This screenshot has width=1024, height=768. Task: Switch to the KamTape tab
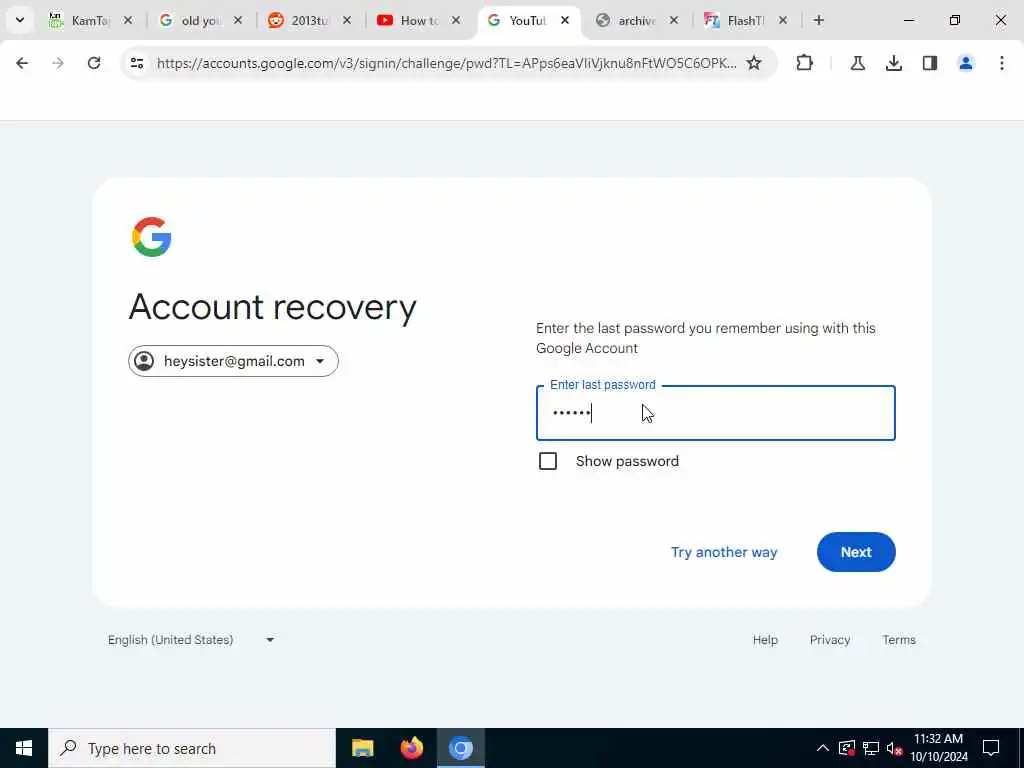click(x=90, y=20)
